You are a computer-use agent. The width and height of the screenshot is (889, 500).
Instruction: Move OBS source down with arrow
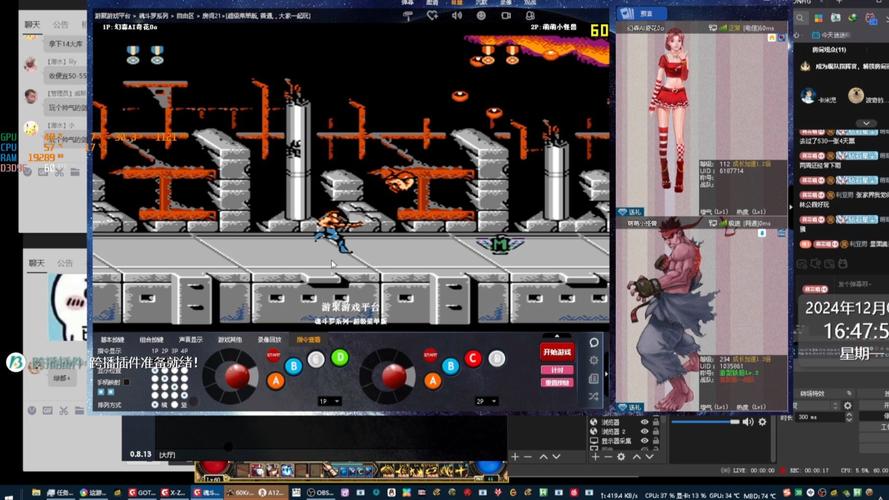coord(650,456)
